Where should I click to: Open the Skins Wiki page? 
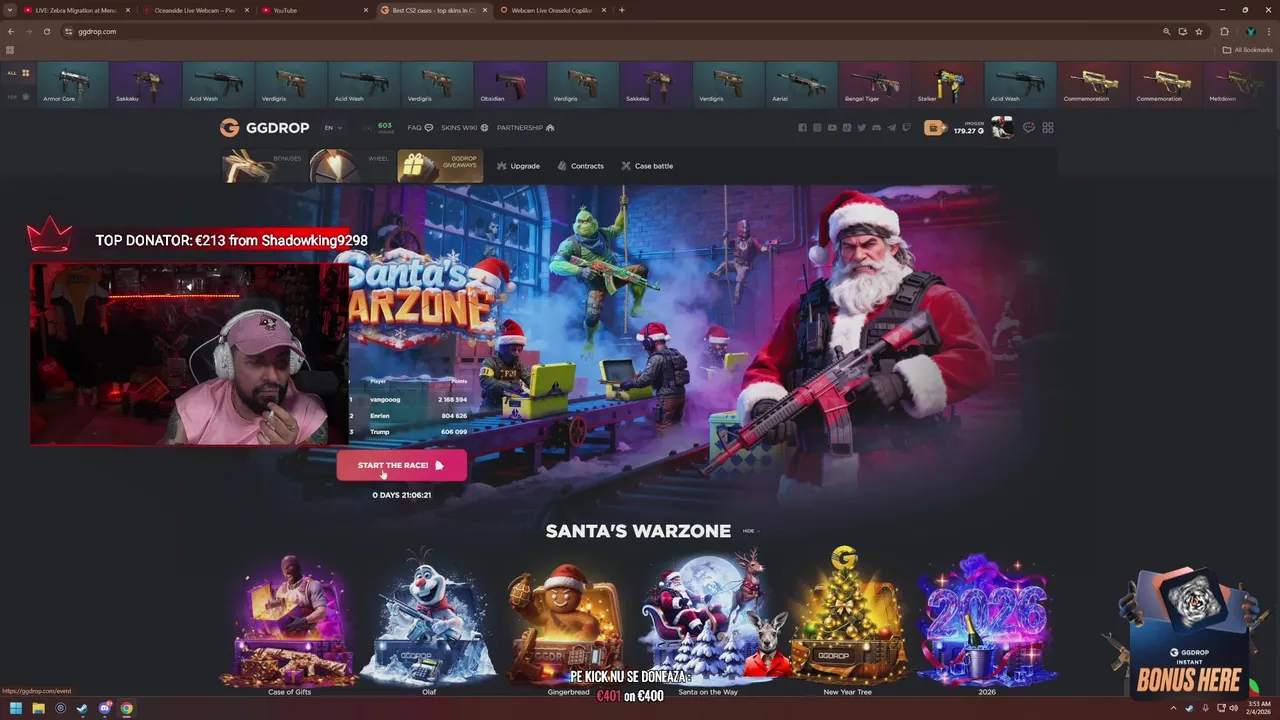[464, 128]
